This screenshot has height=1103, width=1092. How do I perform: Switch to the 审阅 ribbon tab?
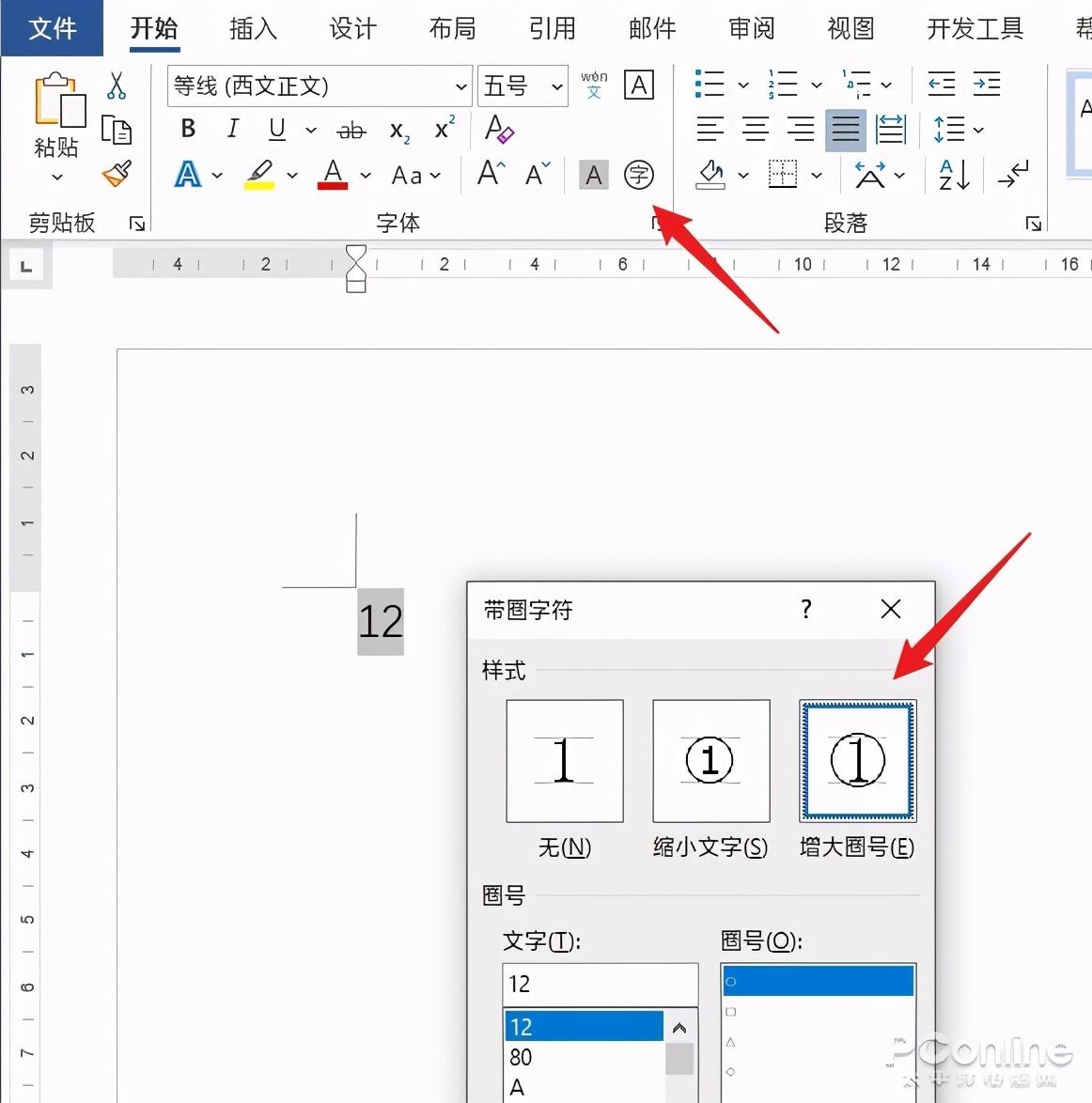[750, 29]
